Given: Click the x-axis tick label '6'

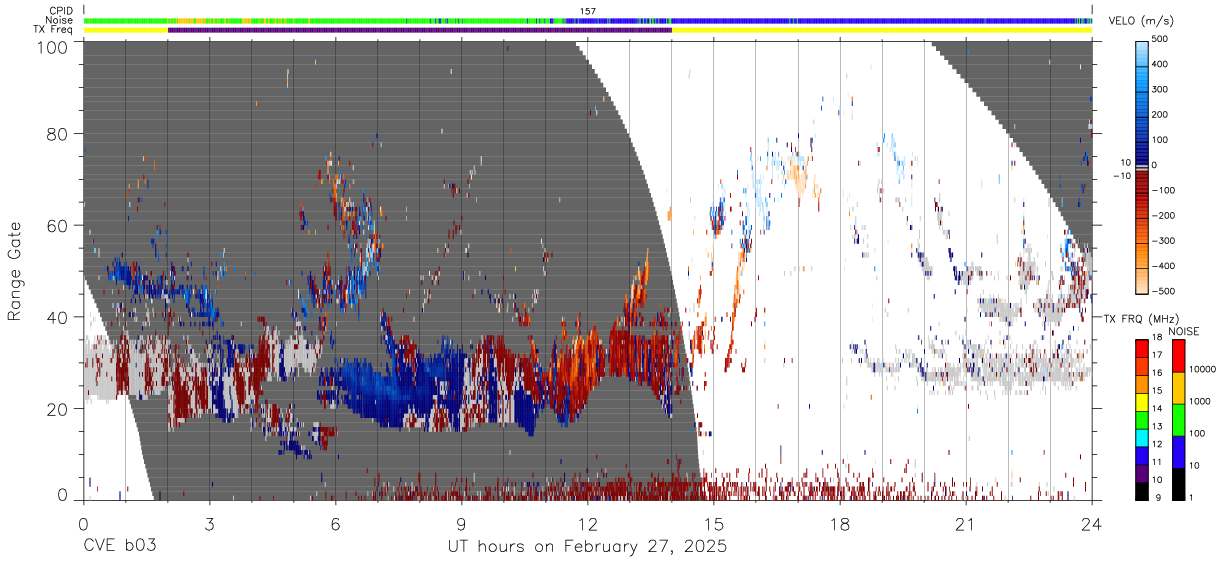Looking at the screenshot, I should pyautogui.click(x=335, y=523).
